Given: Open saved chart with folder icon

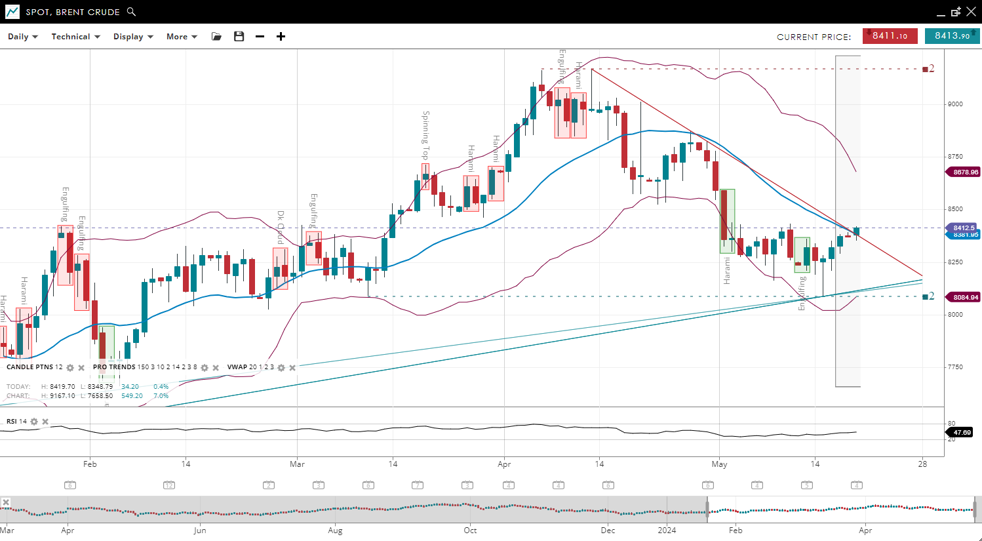Looking at the screenshot, I should 216,37.
